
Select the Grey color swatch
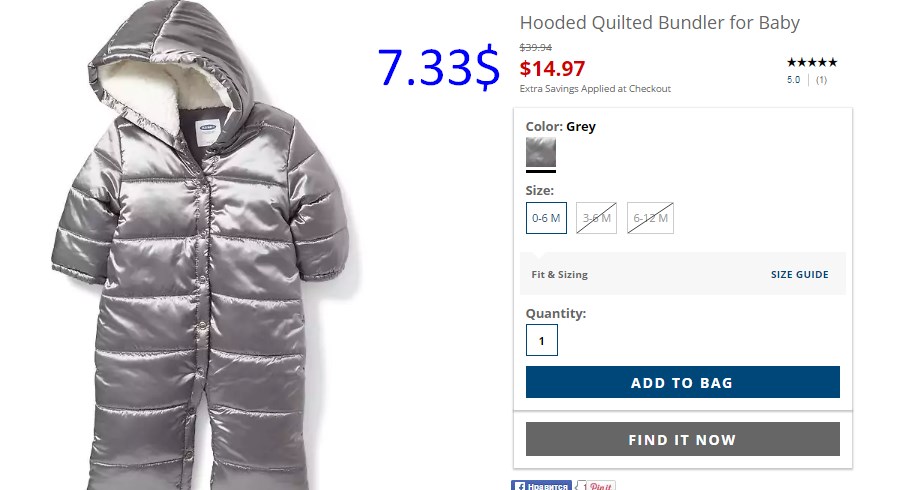(541, 152)
